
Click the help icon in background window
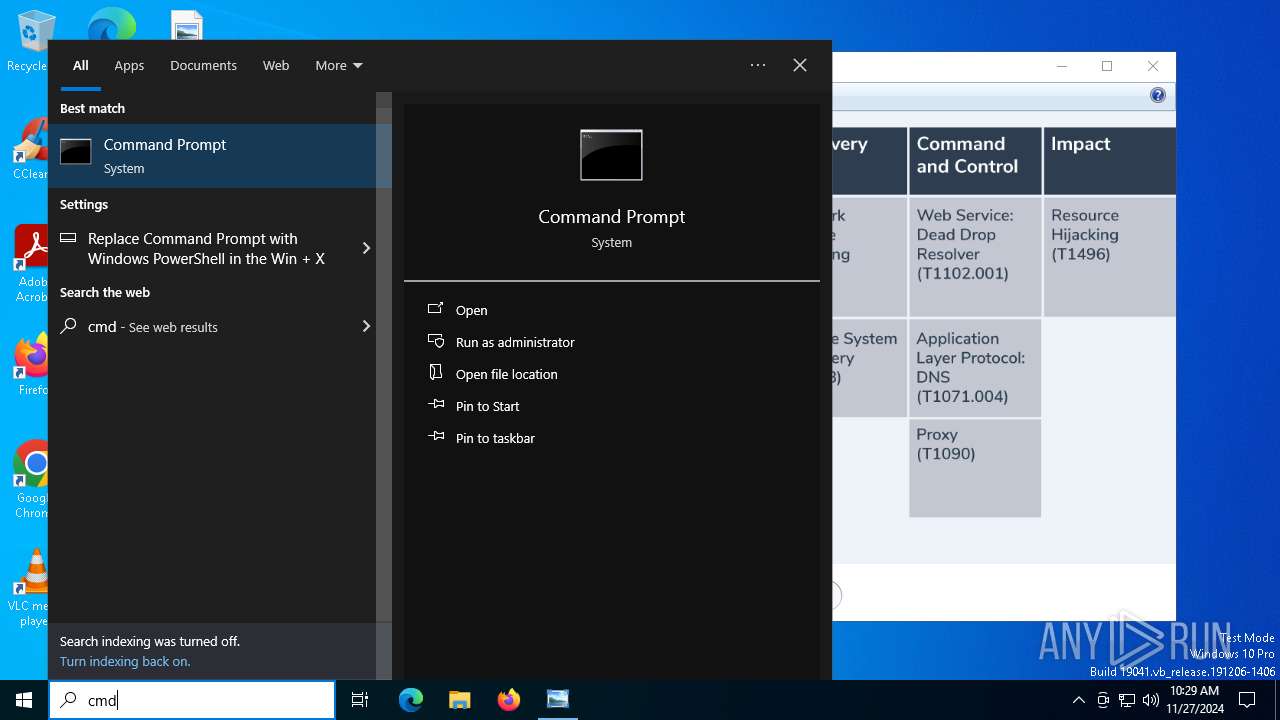click(1157, 95)
